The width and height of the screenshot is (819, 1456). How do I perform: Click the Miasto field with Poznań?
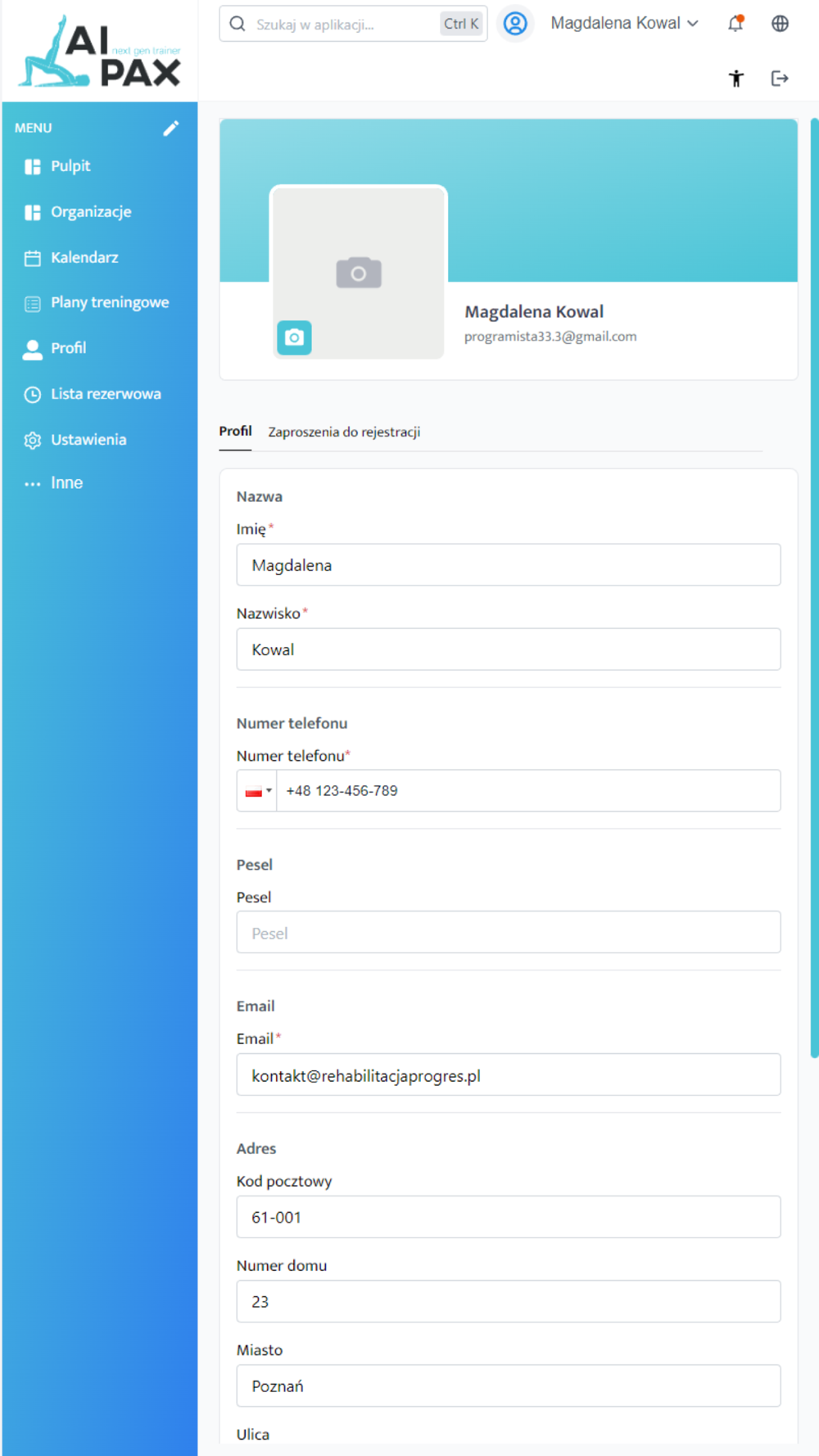pos(509,1386)
